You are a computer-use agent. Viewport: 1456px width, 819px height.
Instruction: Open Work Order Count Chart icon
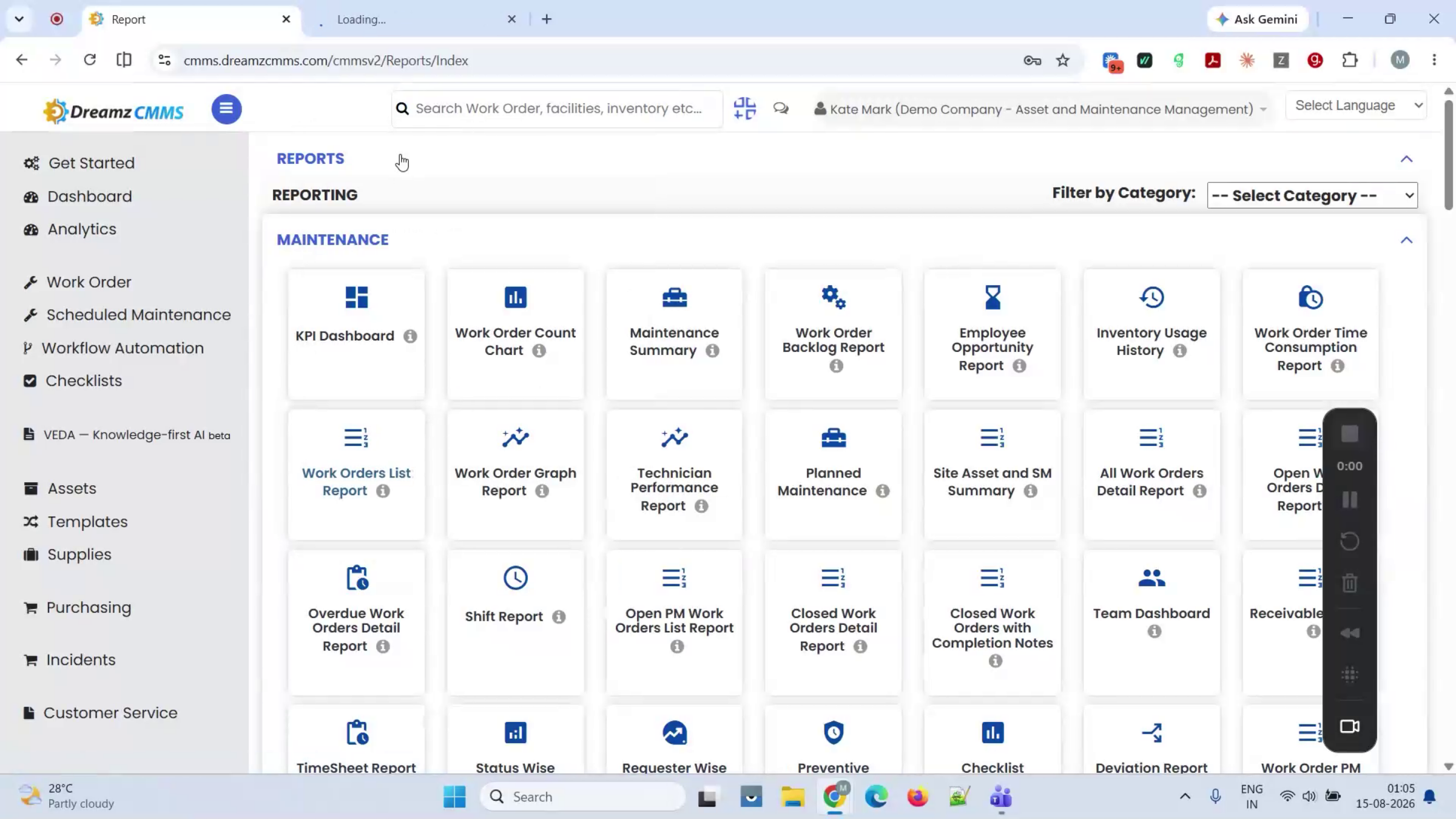(516, 297)
